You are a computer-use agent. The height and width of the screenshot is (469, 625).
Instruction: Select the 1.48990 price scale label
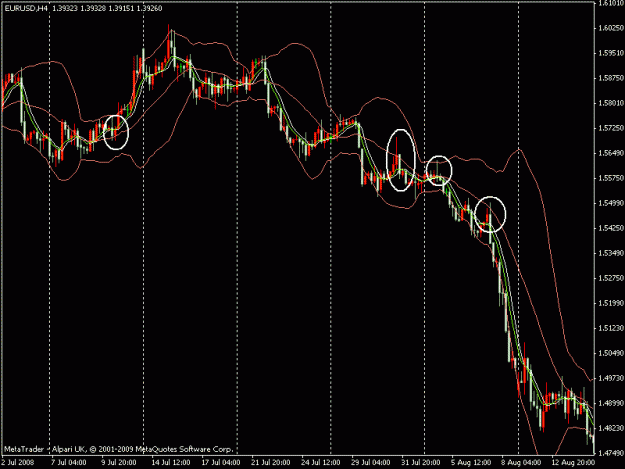pyautogui.click(x=611, y=403)
